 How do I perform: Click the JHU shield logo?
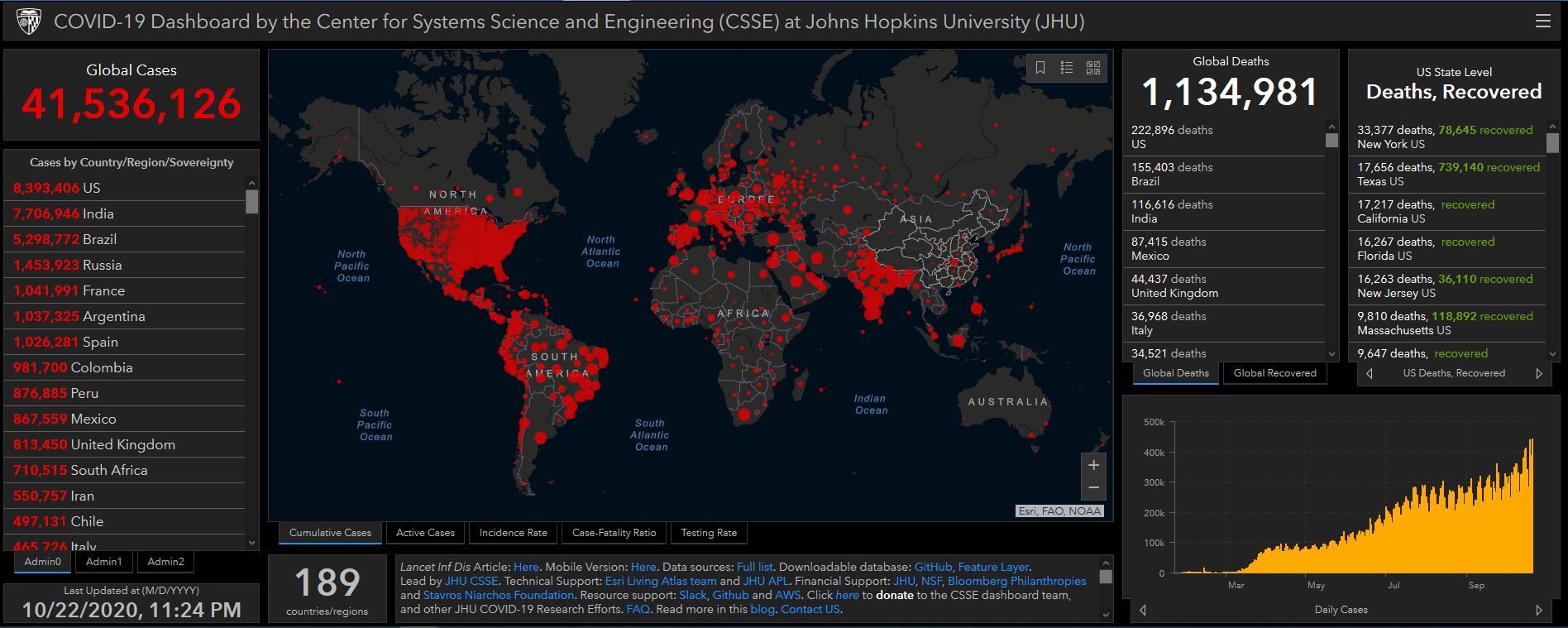(x=29, y=22)
